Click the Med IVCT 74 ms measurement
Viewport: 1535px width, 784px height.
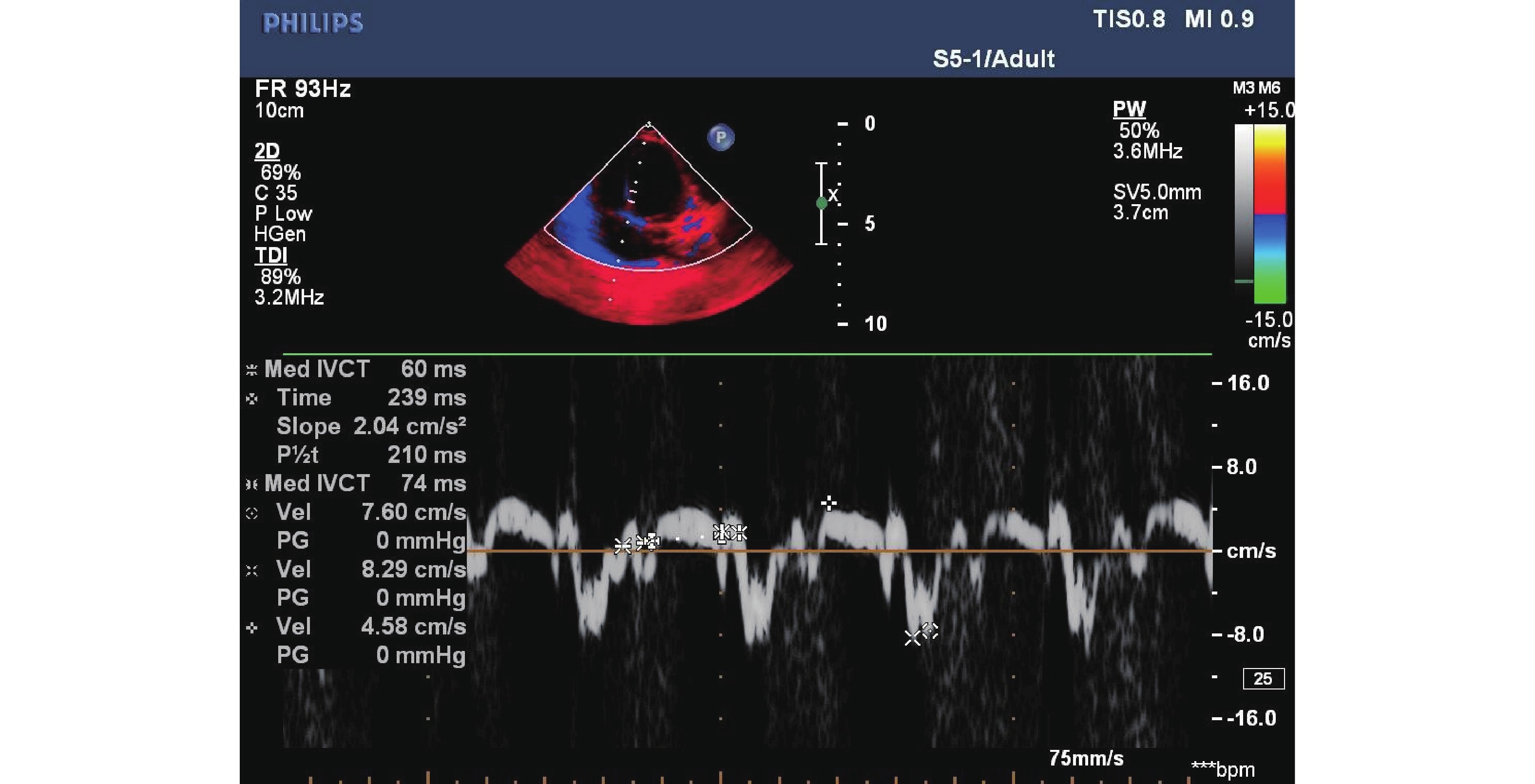[x=365, y=483]
